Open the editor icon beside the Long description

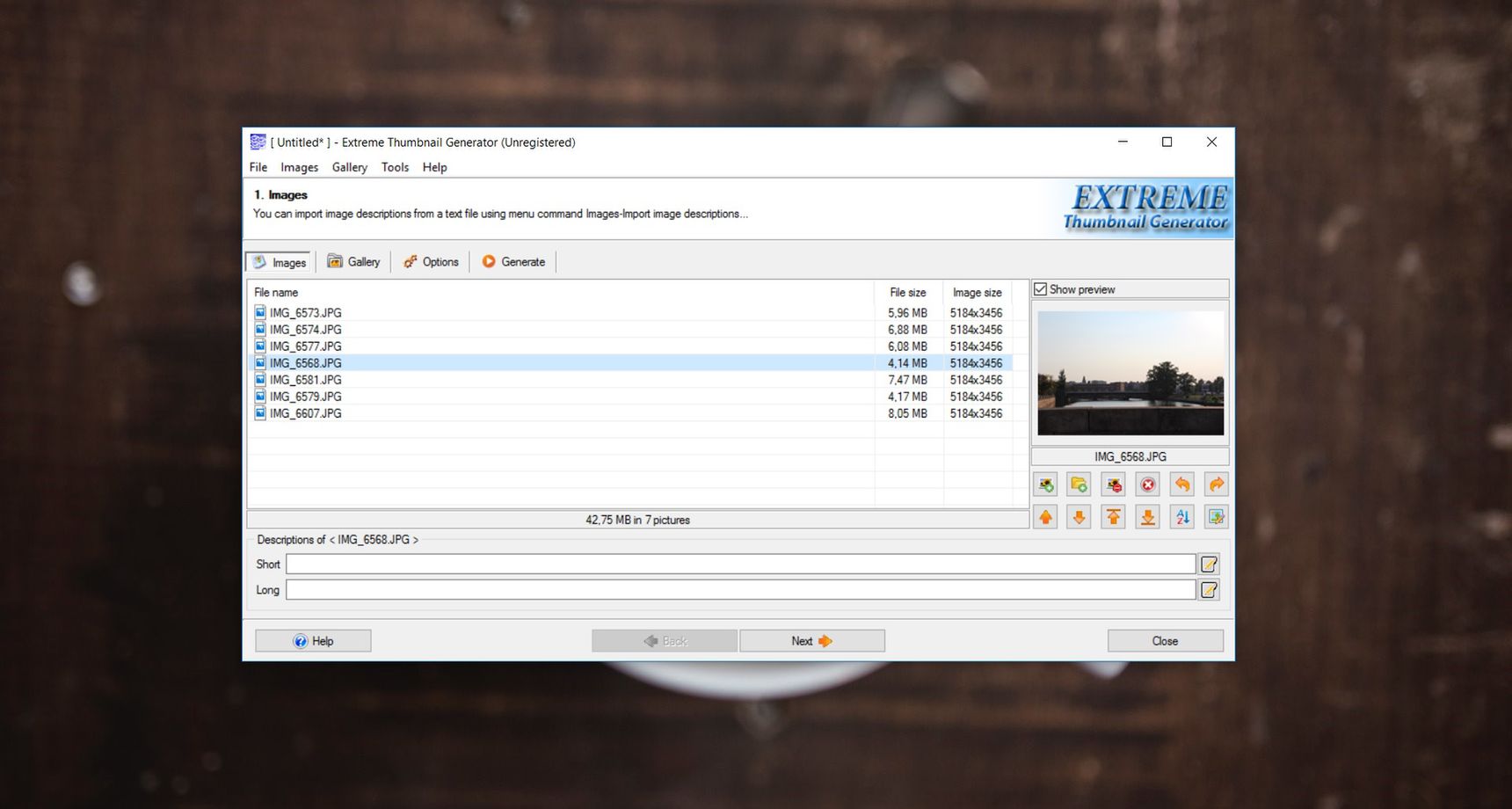[x=1210, y=590]
